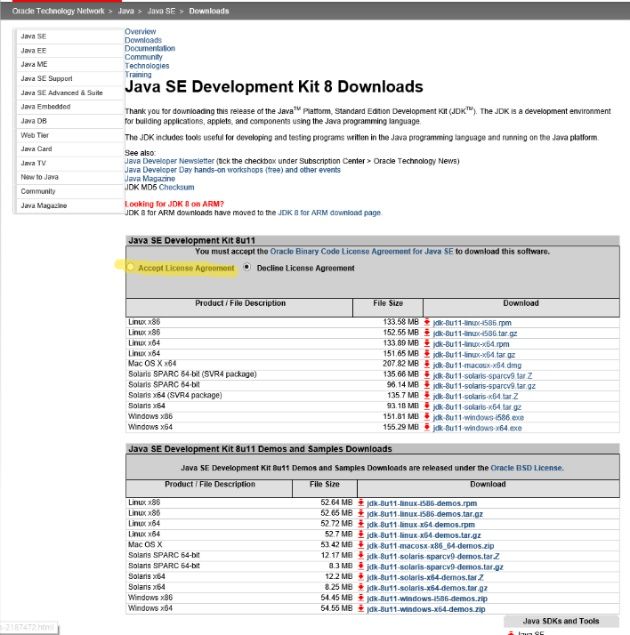This screenshot has width=630, height=635.
Task: Click download icon for jdk-8u11-linux-i586.tar.gz
Action: click(x=427, y=333)
